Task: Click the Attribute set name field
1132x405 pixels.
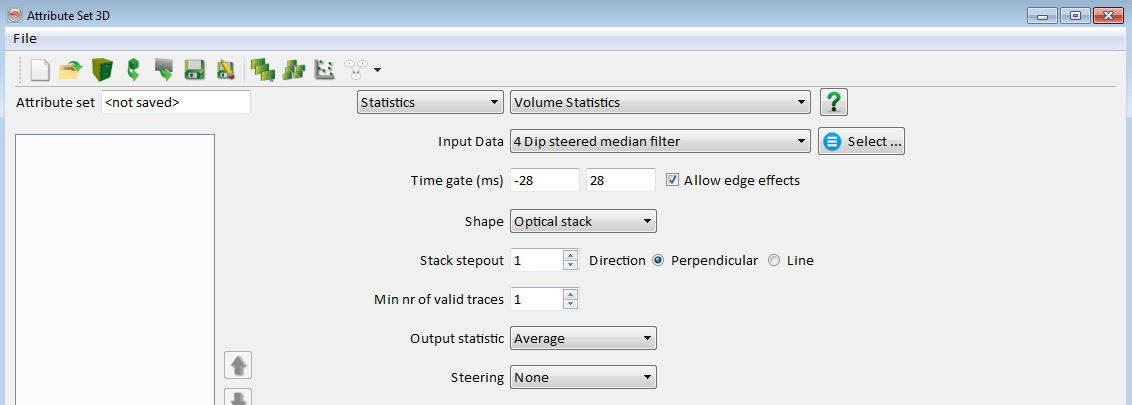Action: (175, 102)
